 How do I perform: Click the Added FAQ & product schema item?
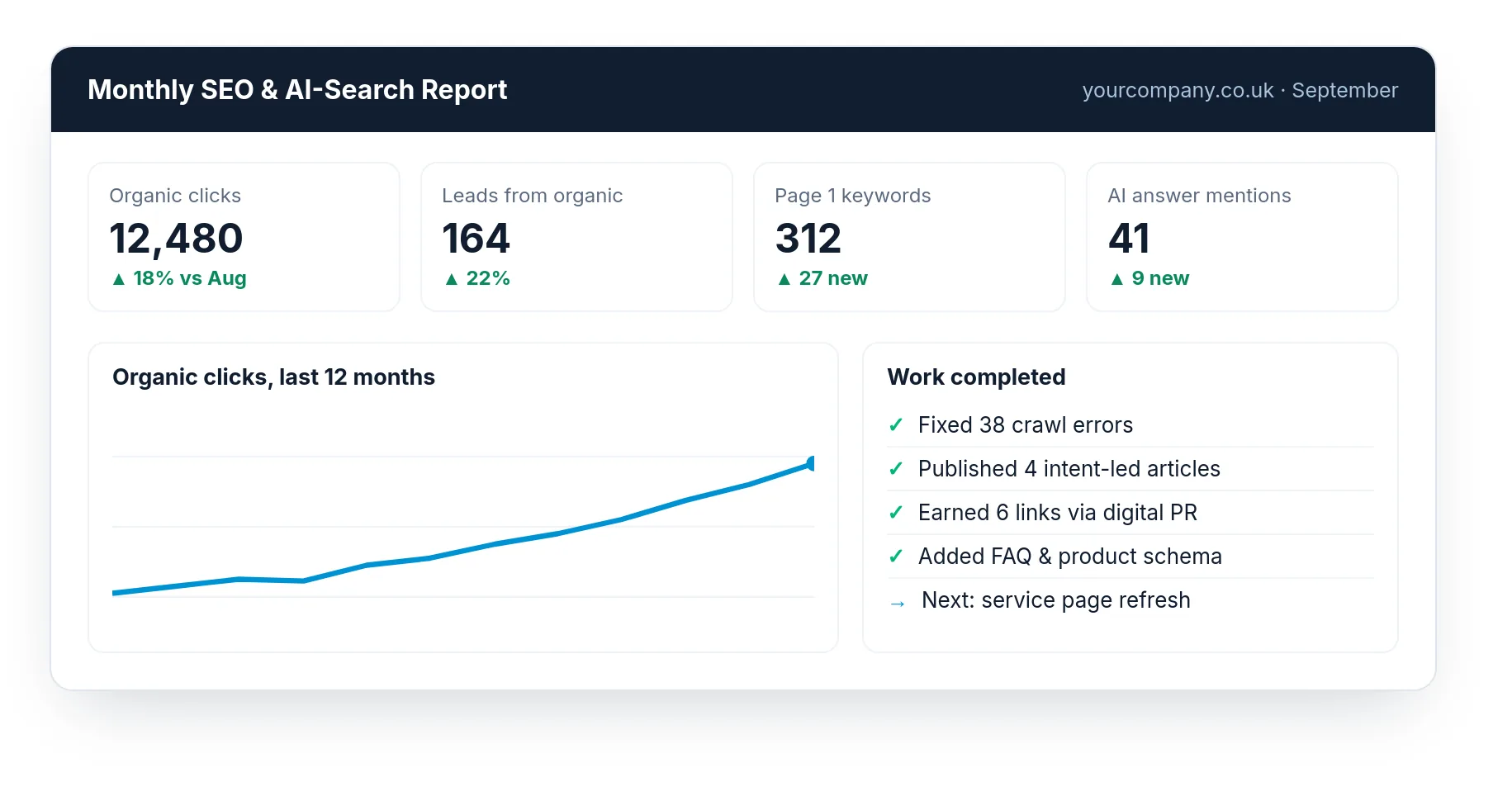1070,557
